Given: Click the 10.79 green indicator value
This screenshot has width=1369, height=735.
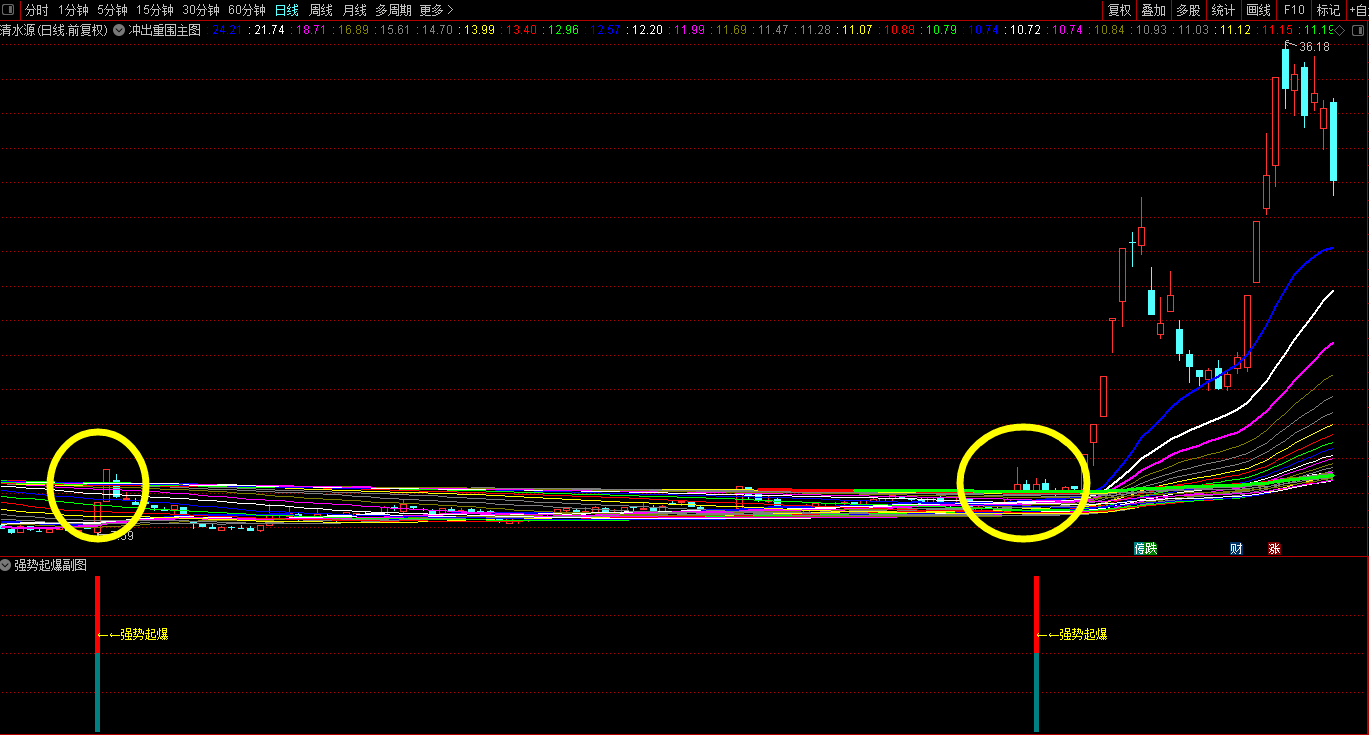Looking at the screenshot, I should click(x=941, y=30).
